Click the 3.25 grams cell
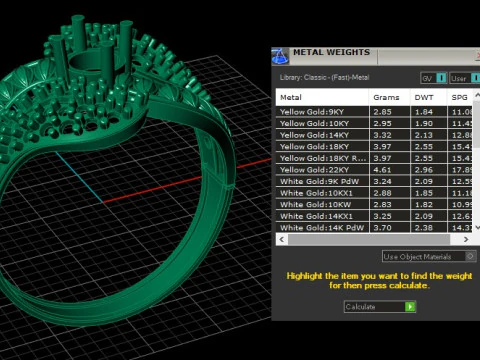Viewport: 480px width, 360px height. 389,216
